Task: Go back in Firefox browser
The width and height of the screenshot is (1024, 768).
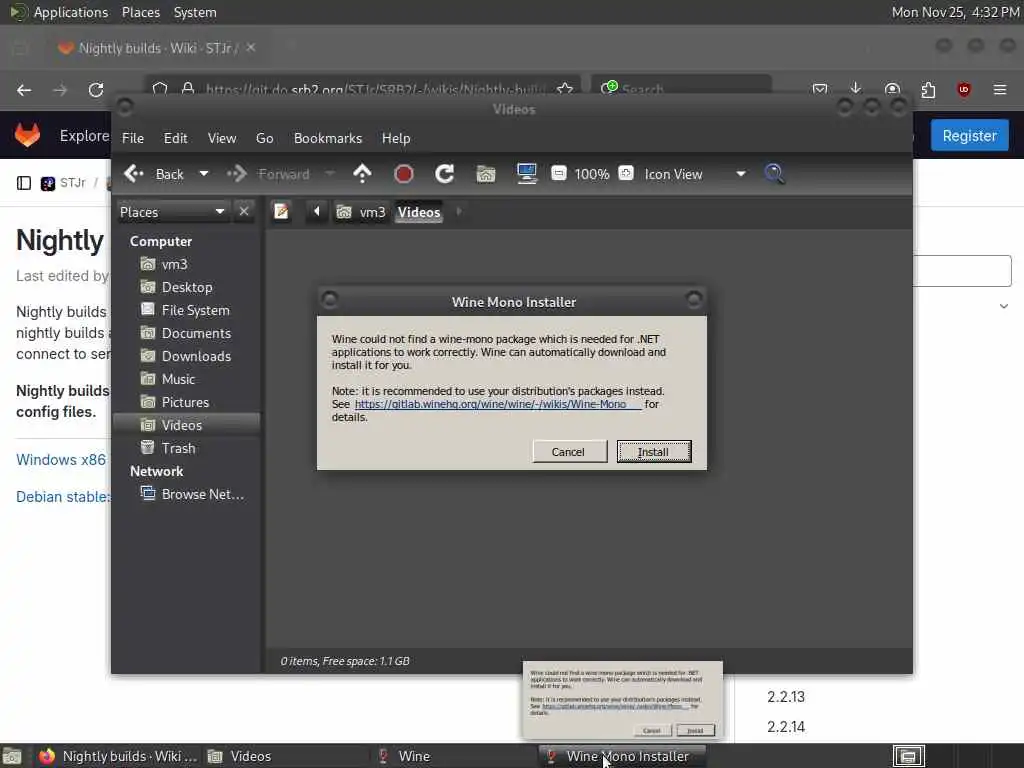Action: [24, 89]
